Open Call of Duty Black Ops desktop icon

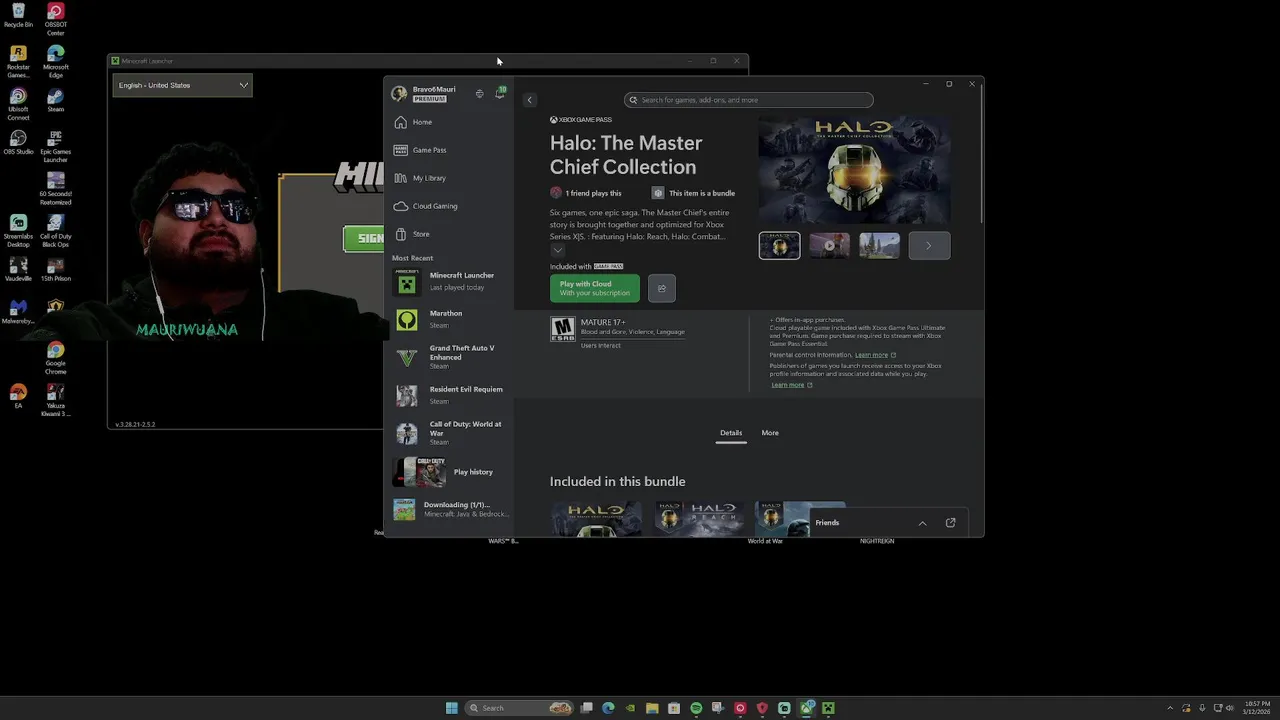pyautogui.click(x=56, y=230)
